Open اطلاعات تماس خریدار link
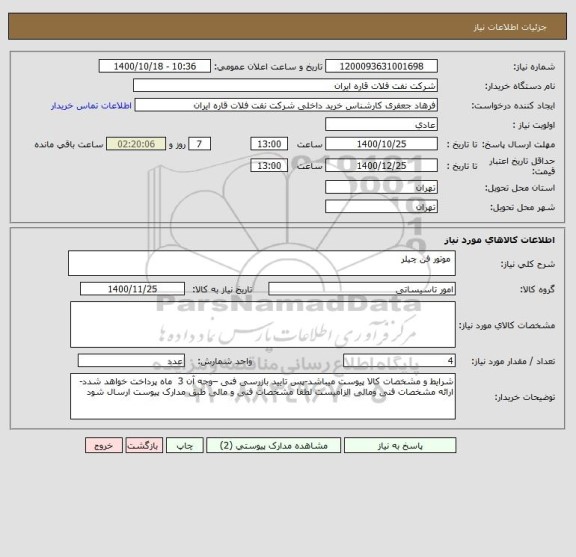This screenshot has height=557, width=576. click(x=91, y=106)
